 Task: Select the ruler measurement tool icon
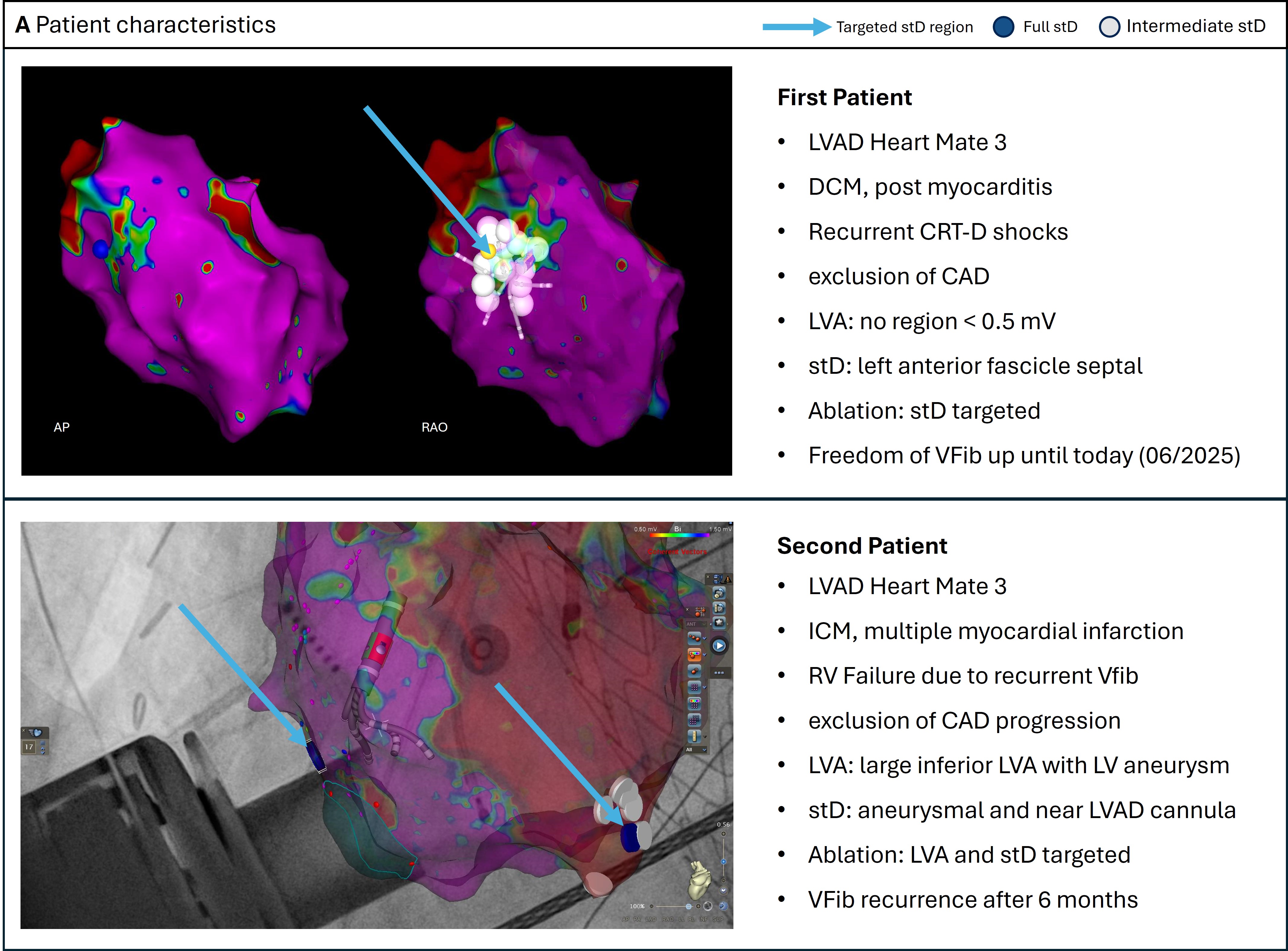tap(695, 737)
